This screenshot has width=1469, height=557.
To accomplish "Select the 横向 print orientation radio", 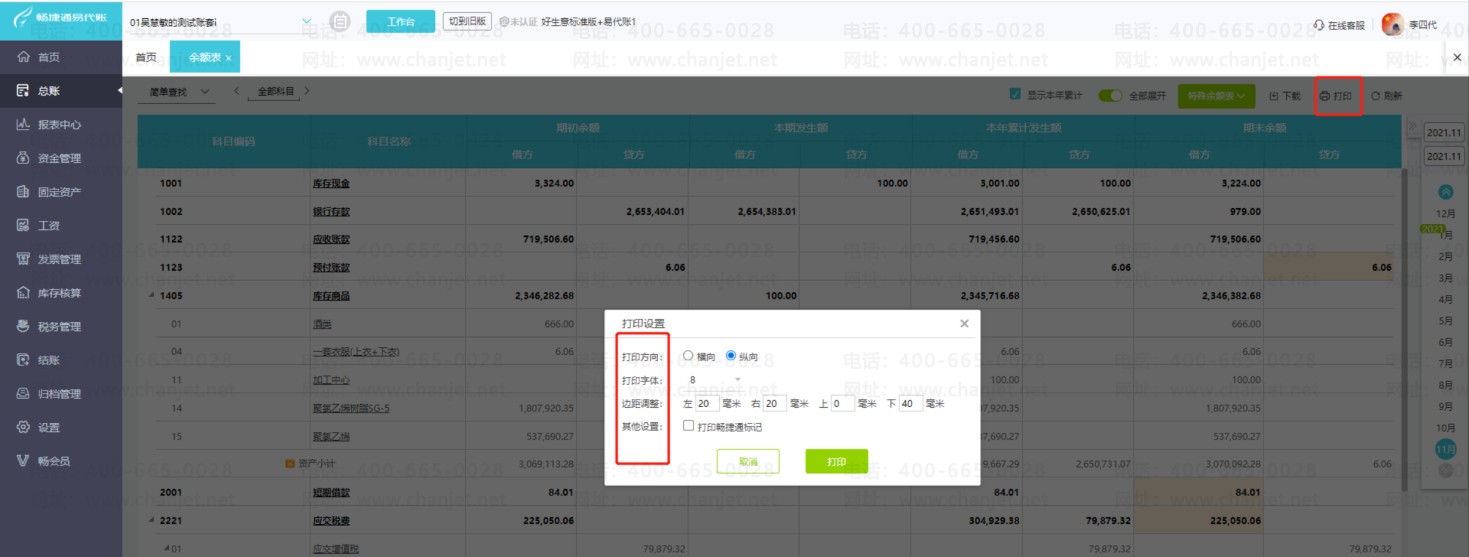I will coord(688,356).
